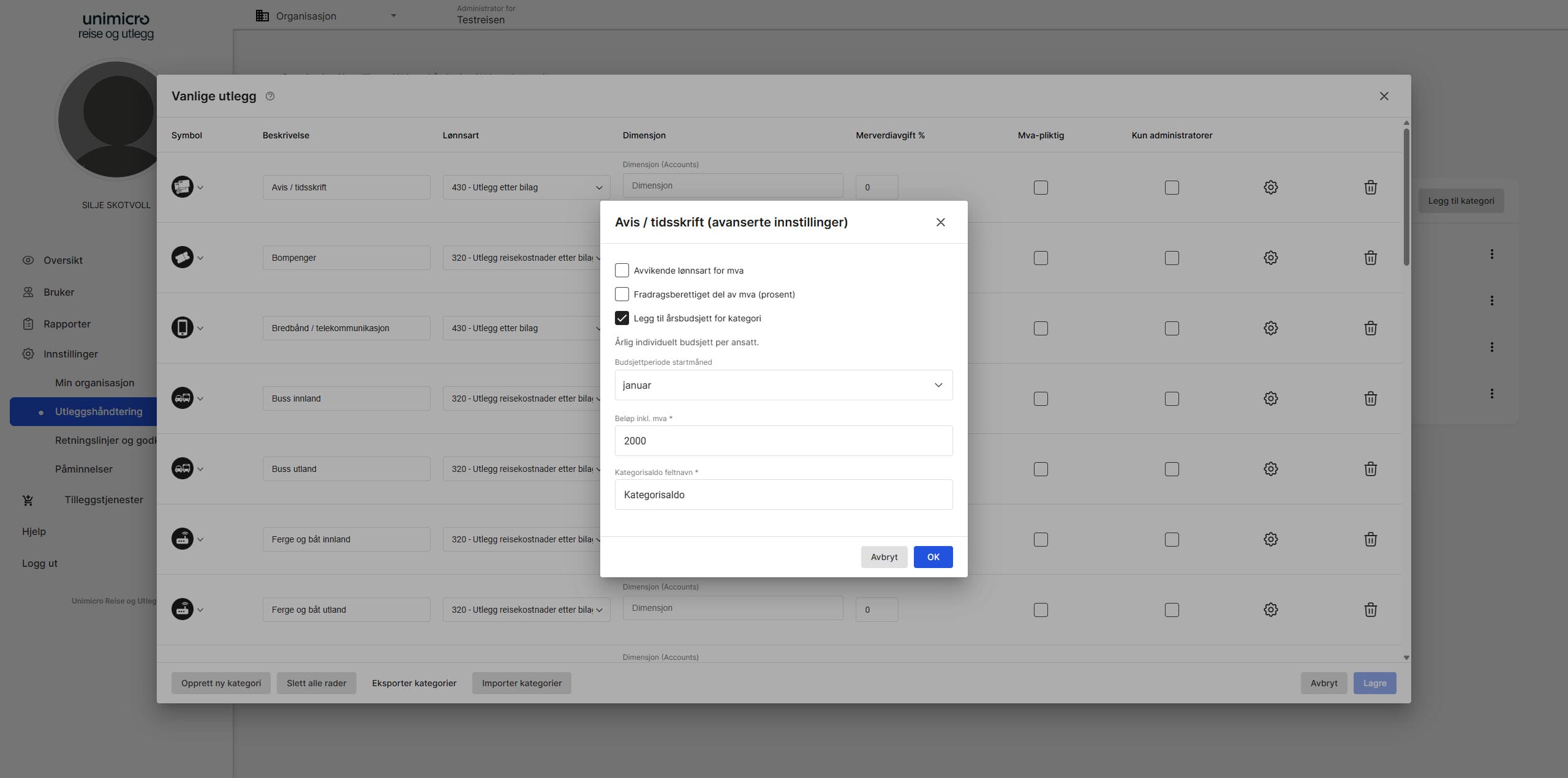Viewport: 1568px width, 778px height.
Task: Expand Lønnsart dropdown for Ferge og båt utland
Action: (x=526, y=610)
